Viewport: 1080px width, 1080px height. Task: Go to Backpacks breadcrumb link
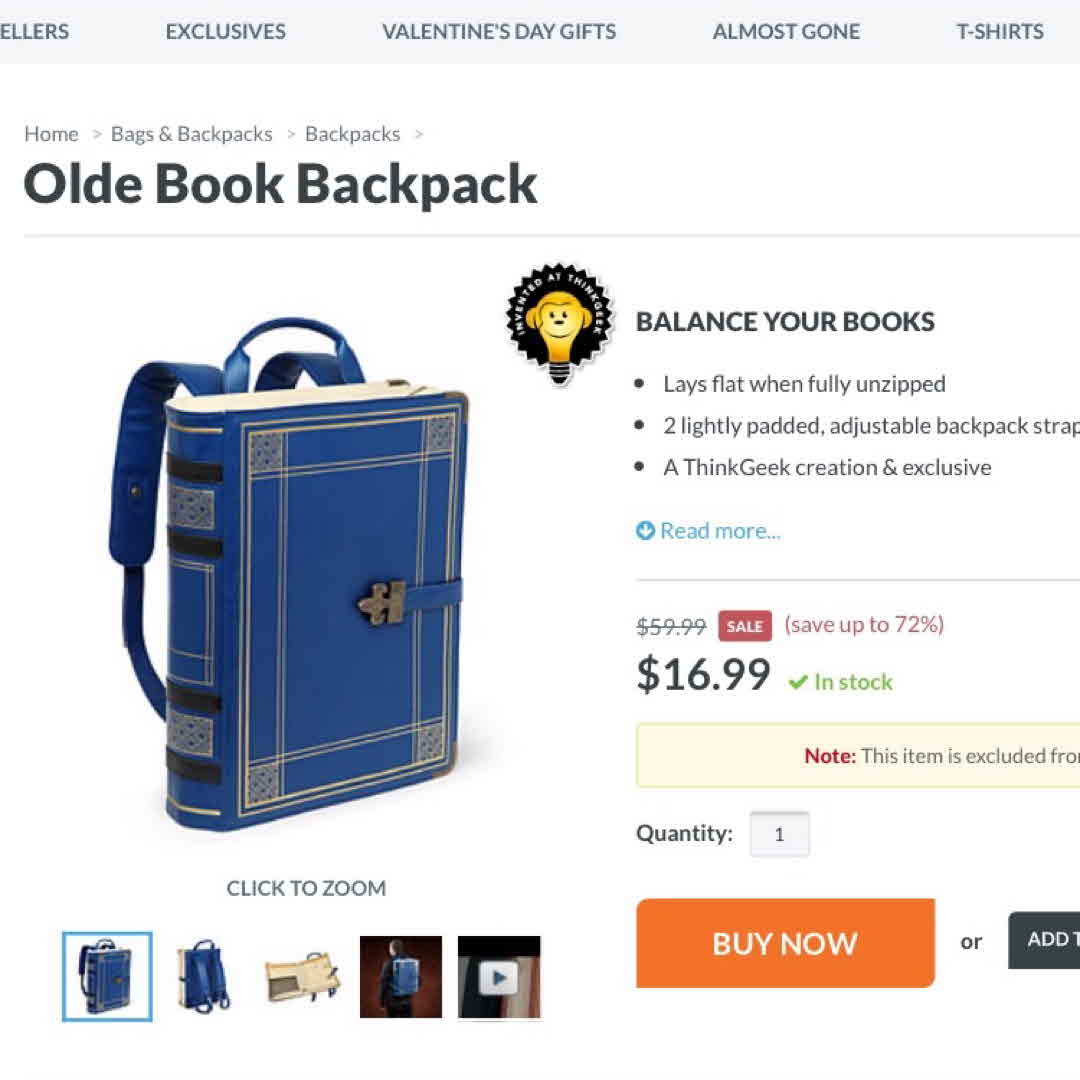(x=352, y=134)
